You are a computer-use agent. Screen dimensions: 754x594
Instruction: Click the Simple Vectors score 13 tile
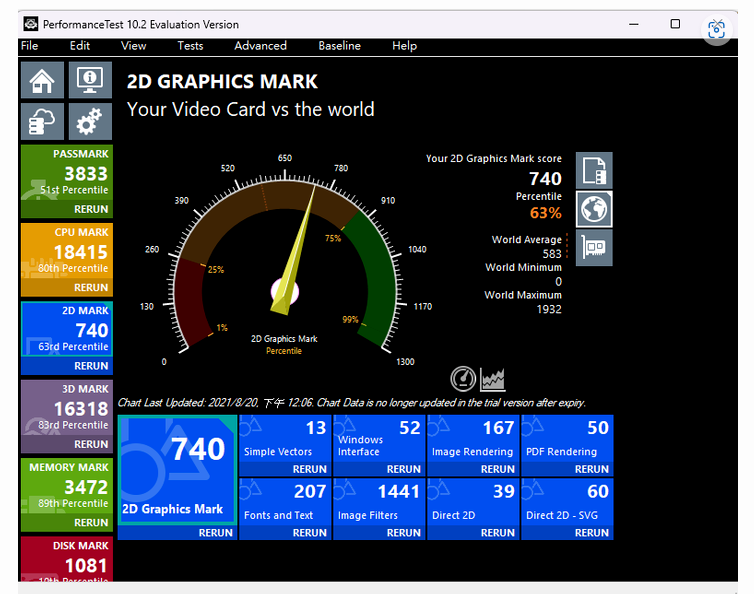click(285, 439)
